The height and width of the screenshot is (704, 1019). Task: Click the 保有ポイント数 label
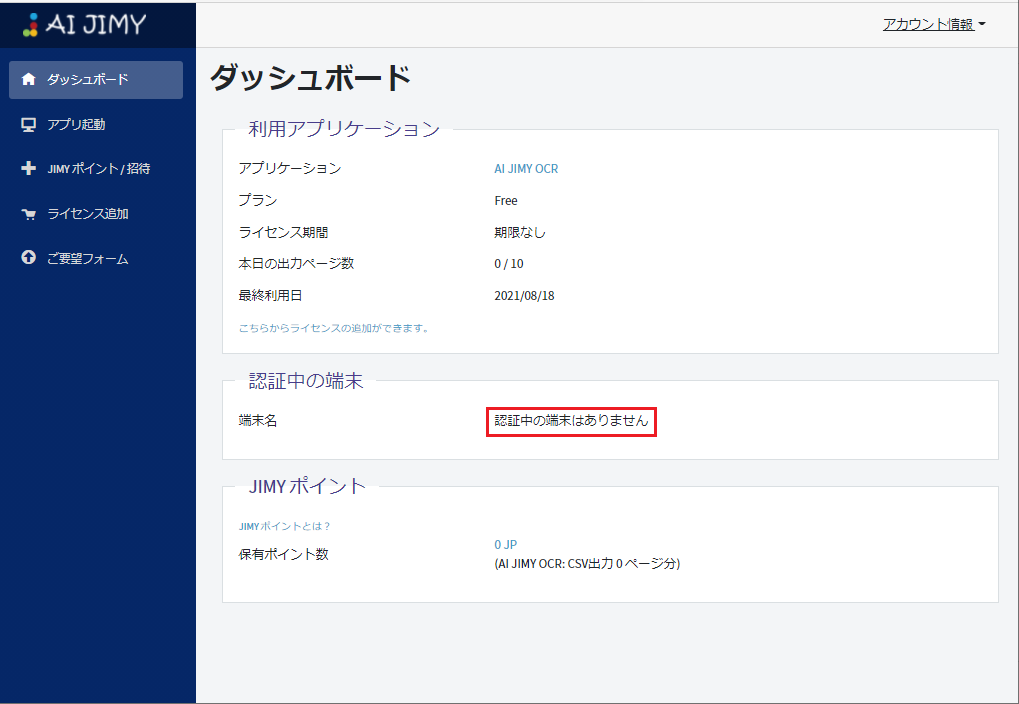point(283,554)
